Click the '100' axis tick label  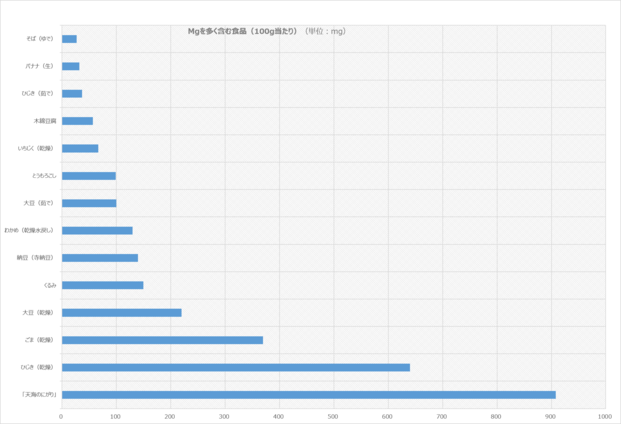pos(115,416)
